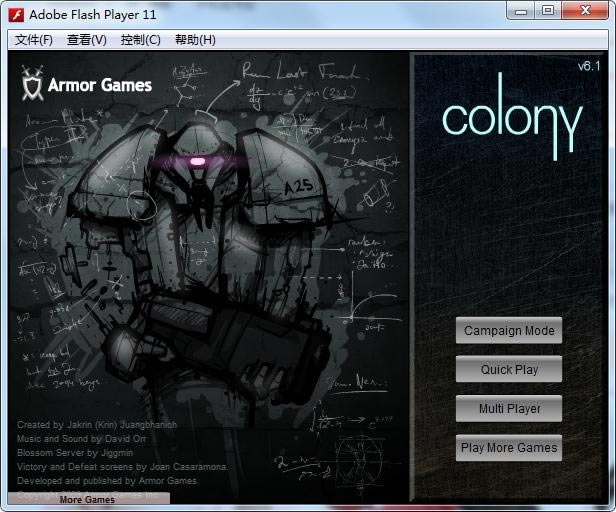The image size is (616, 512).
Task: Open the 帮助(H) menu
Action: click(x=195, y=40)
